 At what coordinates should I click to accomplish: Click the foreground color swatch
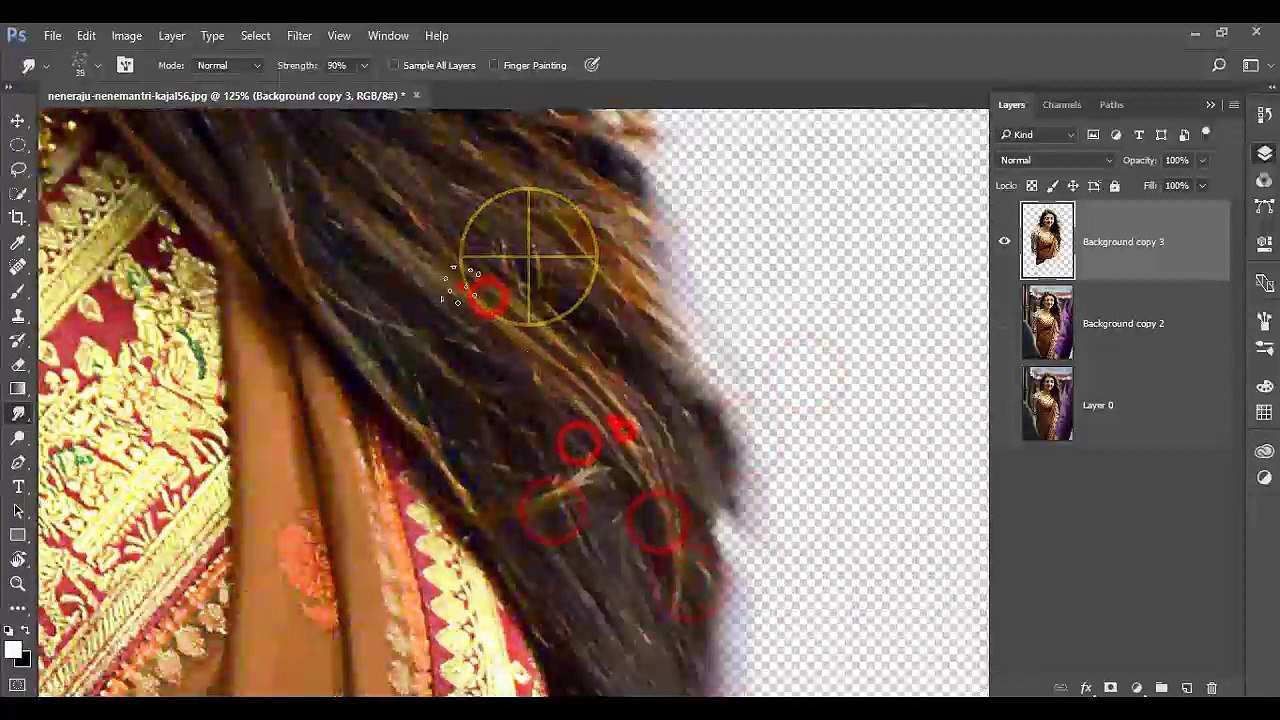(13, 651)
